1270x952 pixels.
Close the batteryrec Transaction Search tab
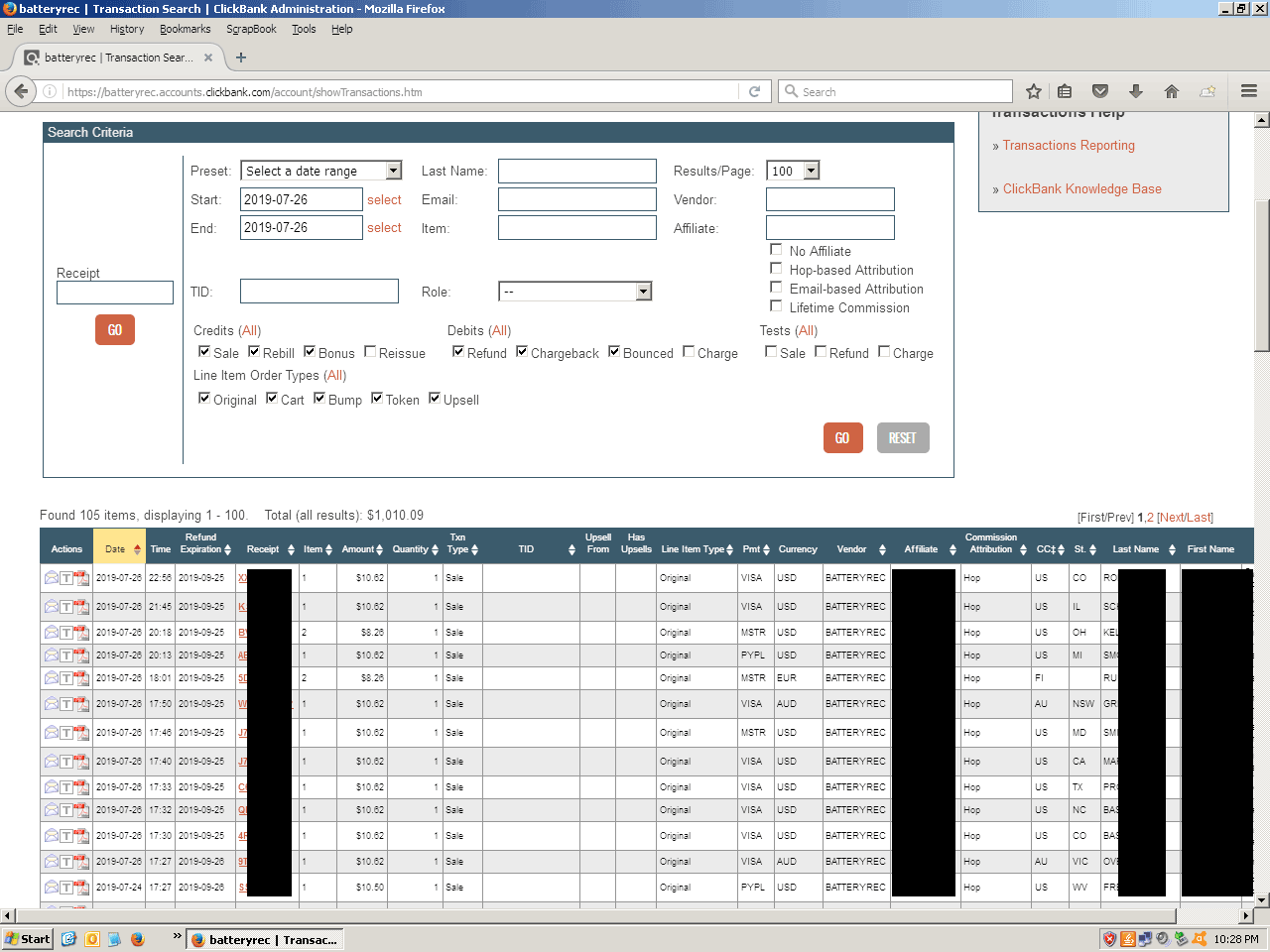coord(208,58)
